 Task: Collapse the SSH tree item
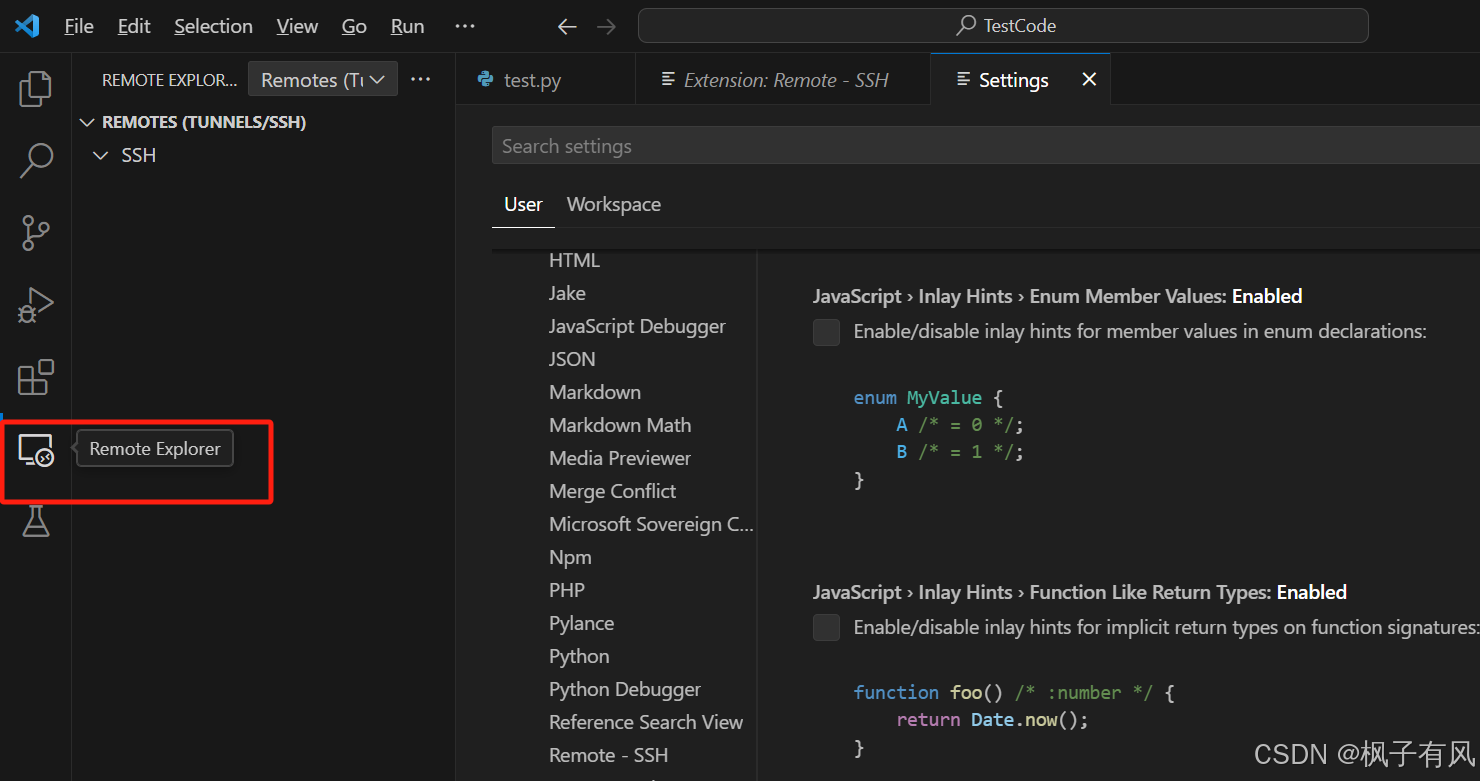[100, 155]
